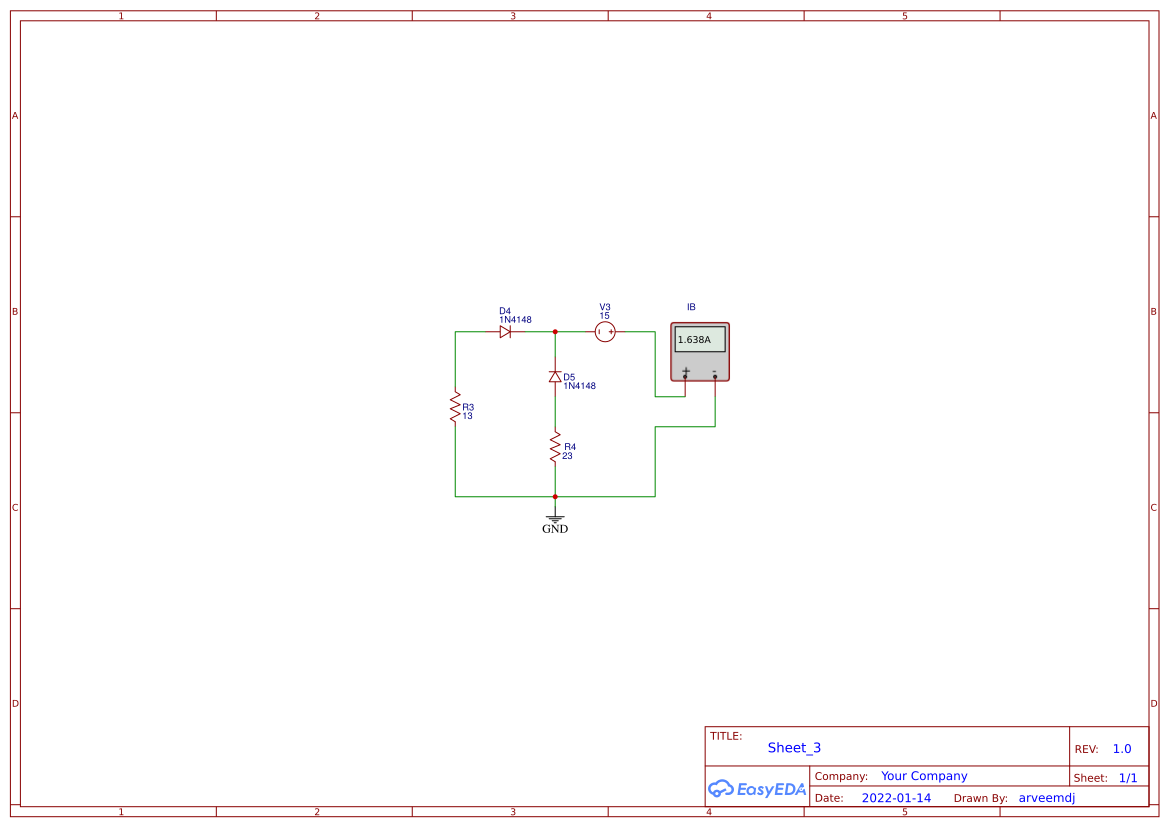
Task: Select the IB ammeter instrument
Action: [700, 352]
